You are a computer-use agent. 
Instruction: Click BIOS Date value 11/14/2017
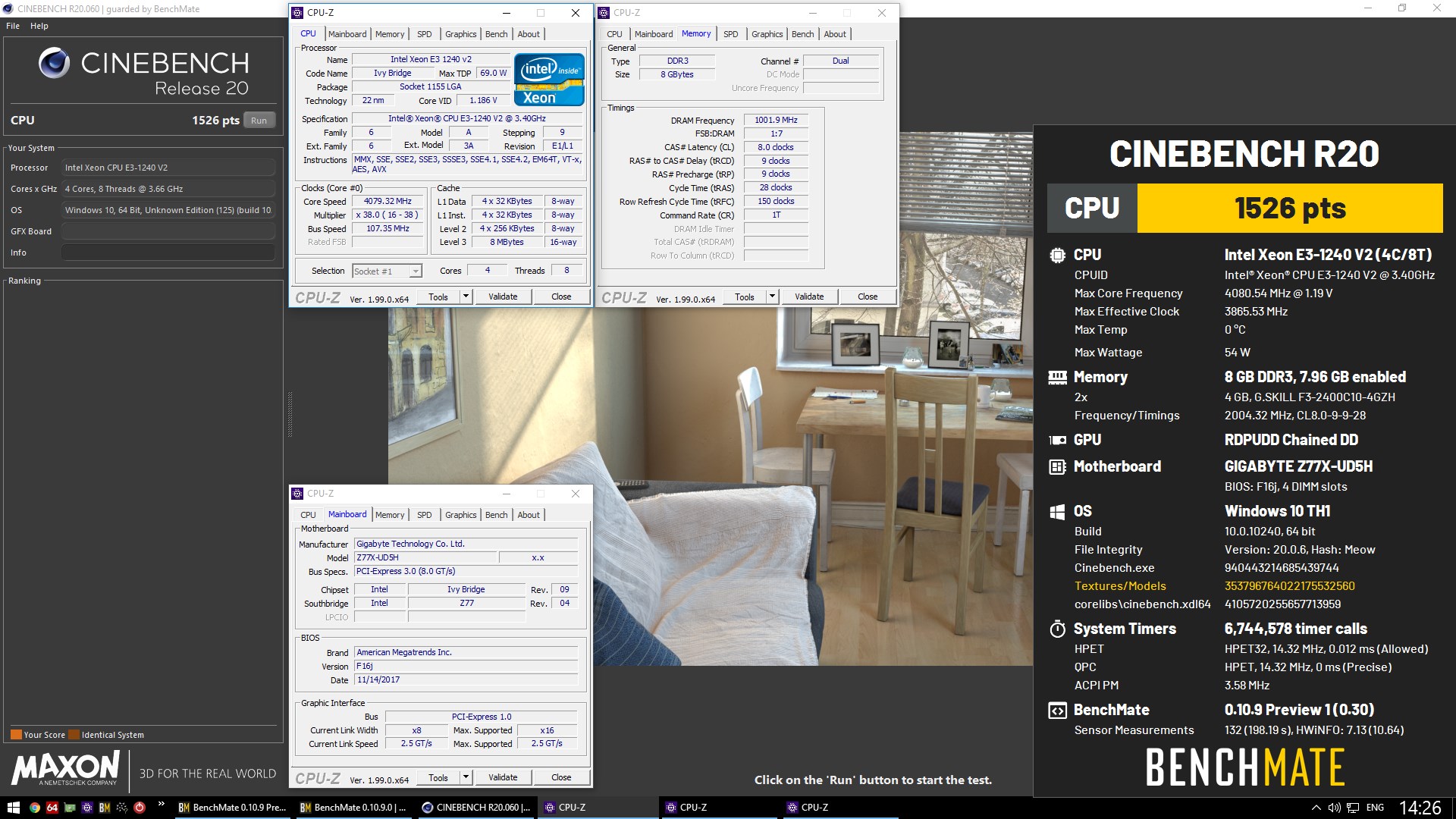coord(466,680)
